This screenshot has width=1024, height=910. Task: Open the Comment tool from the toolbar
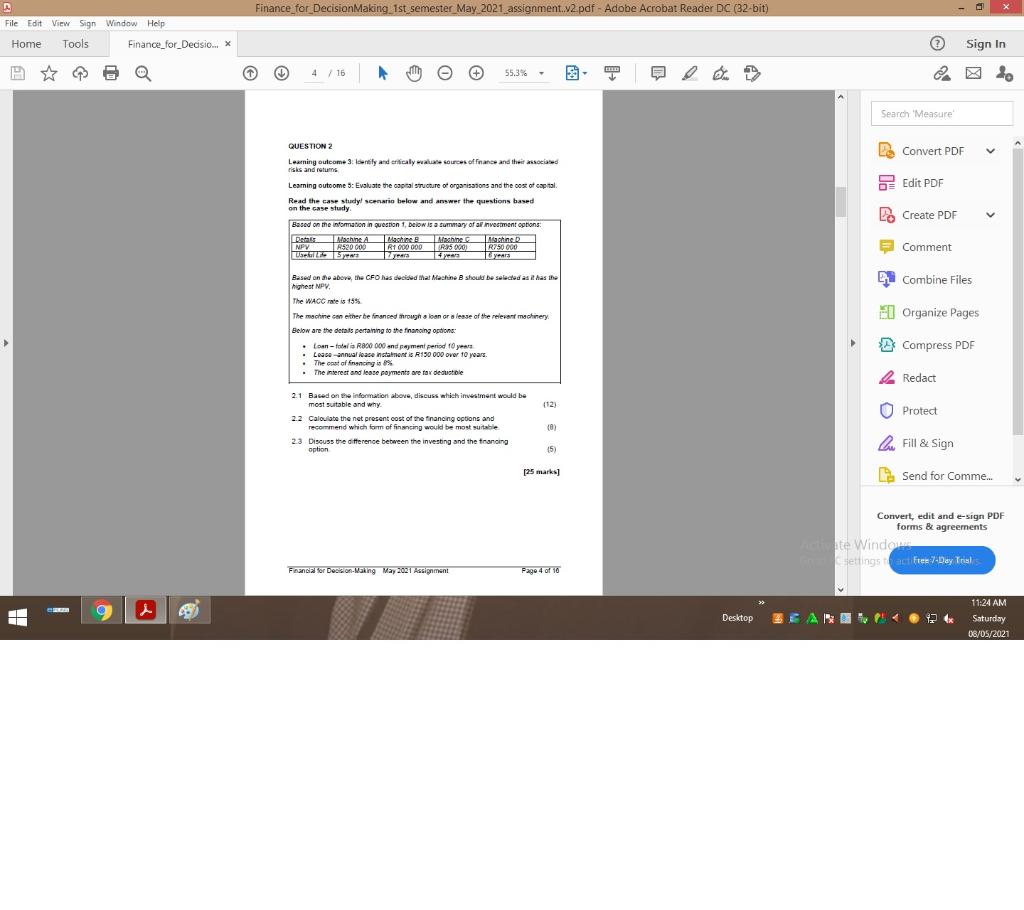pyautogui.click(x=658, y=72)
